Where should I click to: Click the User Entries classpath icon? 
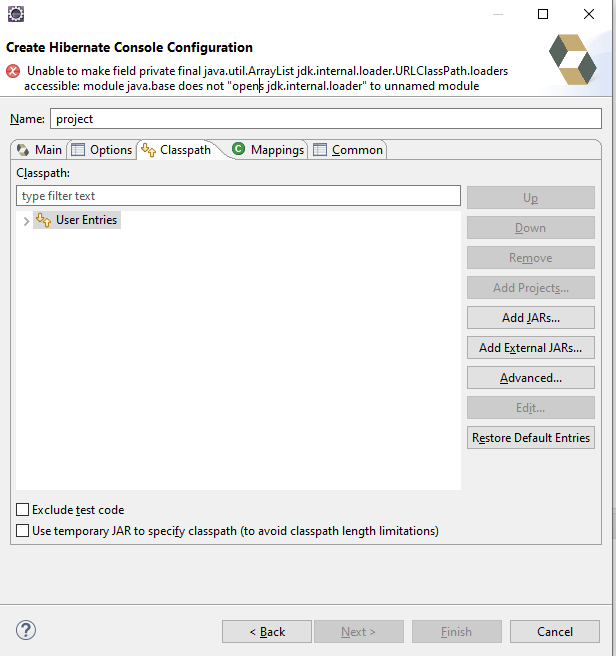[x=43, y=220]
